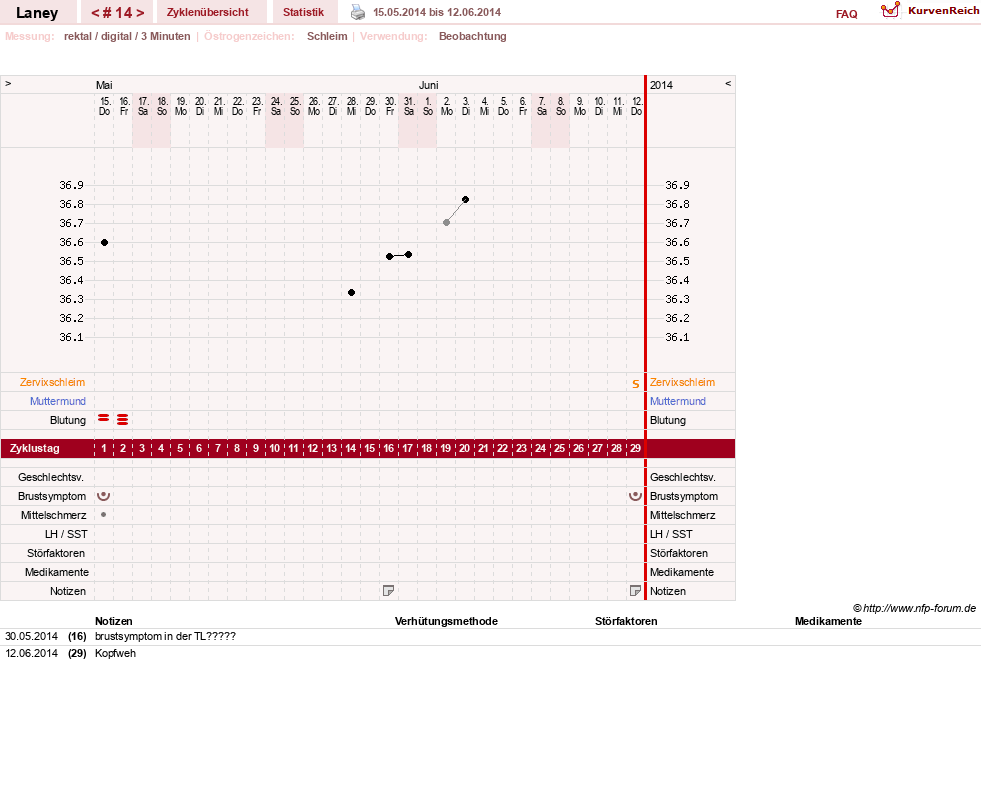Click 'Beobachtung' Verwendung value

pos(472,36)
